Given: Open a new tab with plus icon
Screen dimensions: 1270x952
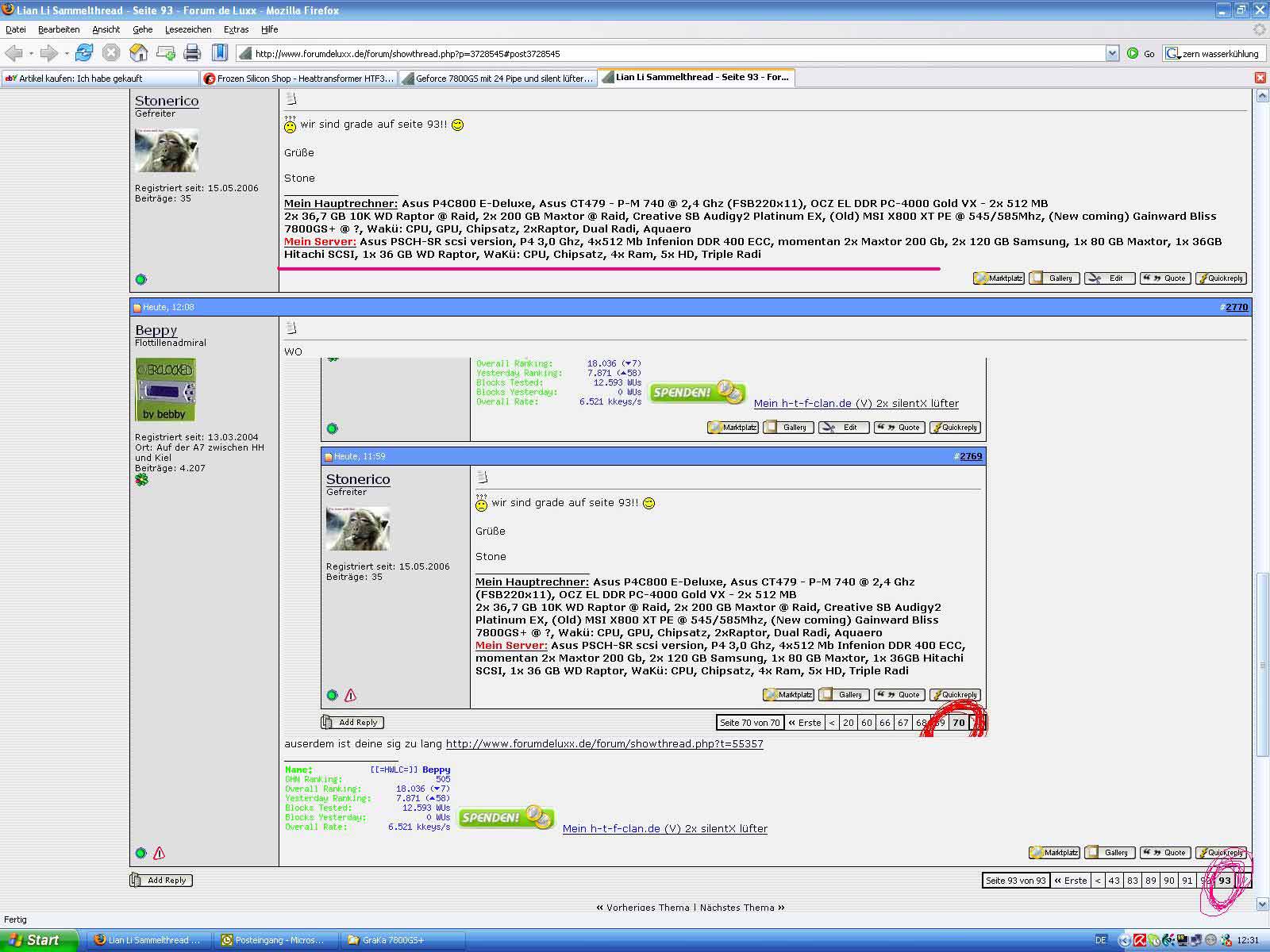Looking at the screenshot, I should tap(166, 53).
